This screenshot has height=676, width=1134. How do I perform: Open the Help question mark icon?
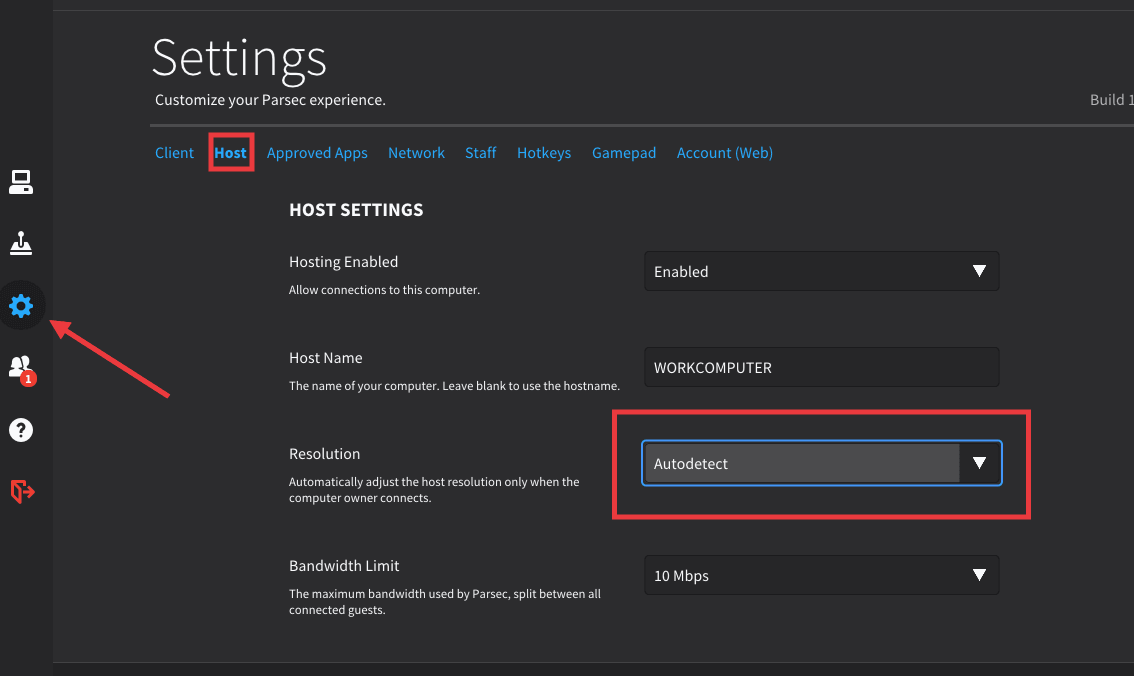(x=21, y=430)
